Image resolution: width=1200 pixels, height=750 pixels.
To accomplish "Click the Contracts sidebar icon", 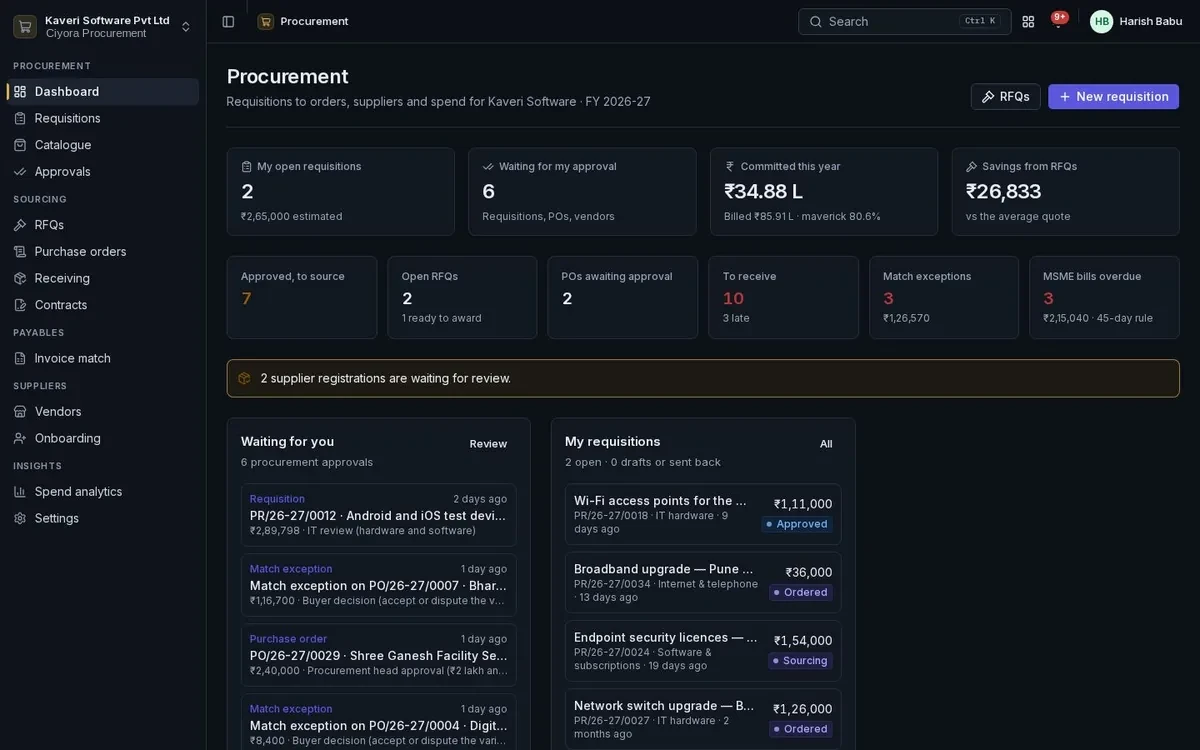I will [20, 305].
